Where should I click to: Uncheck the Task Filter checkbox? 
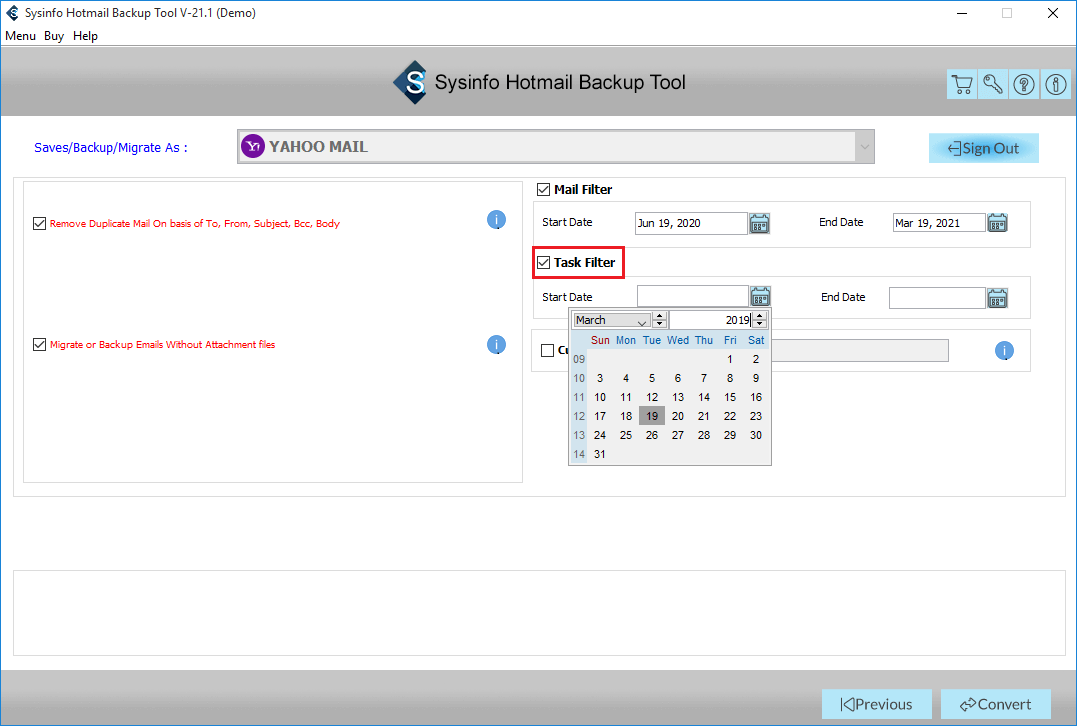point(543,262)
